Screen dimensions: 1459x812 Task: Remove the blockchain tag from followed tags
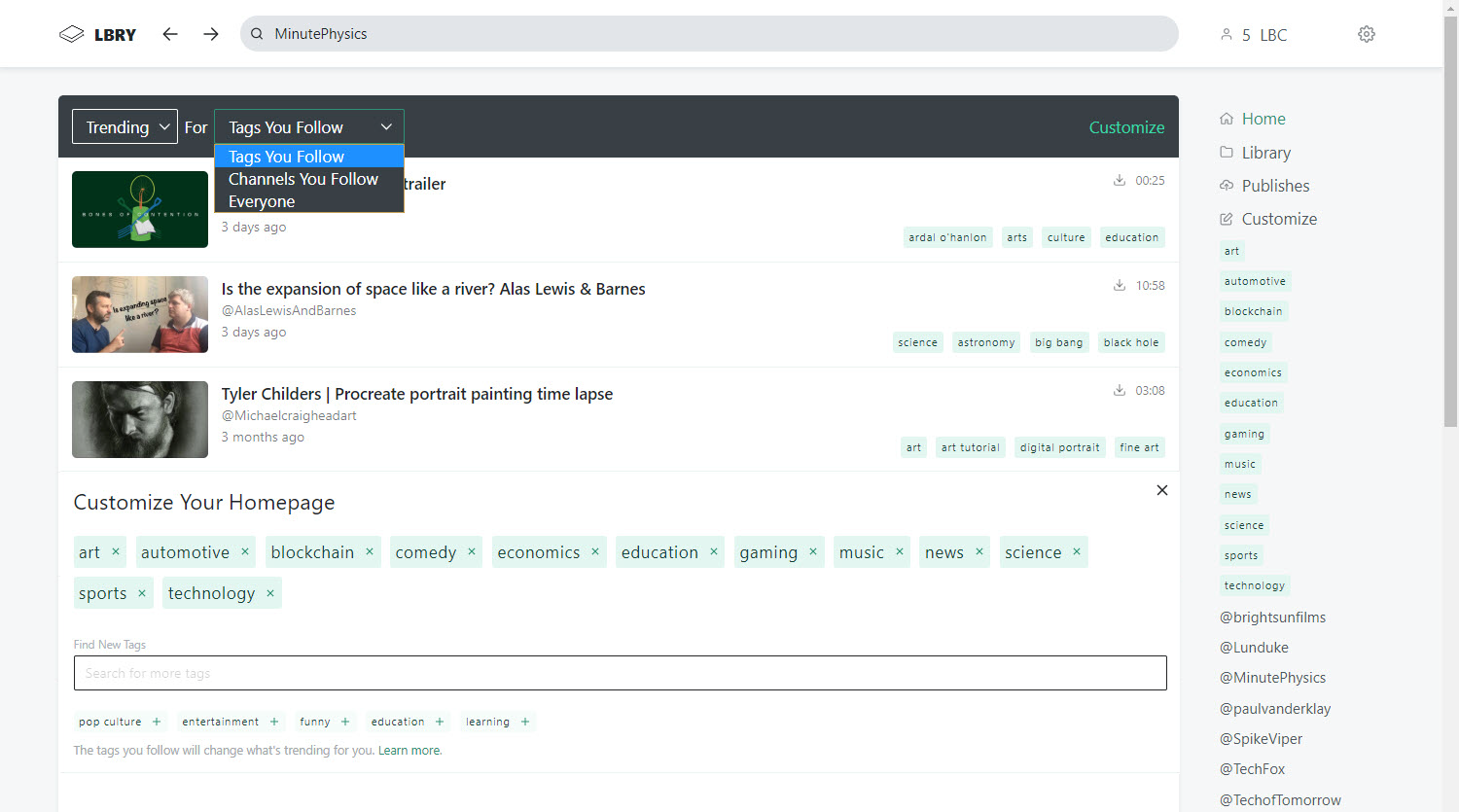click(x=370, y=552)
